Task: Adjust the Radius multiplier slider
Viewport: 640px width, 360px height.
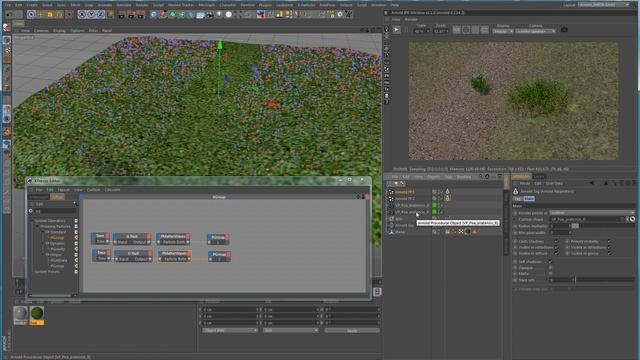Action: (604, 226)
